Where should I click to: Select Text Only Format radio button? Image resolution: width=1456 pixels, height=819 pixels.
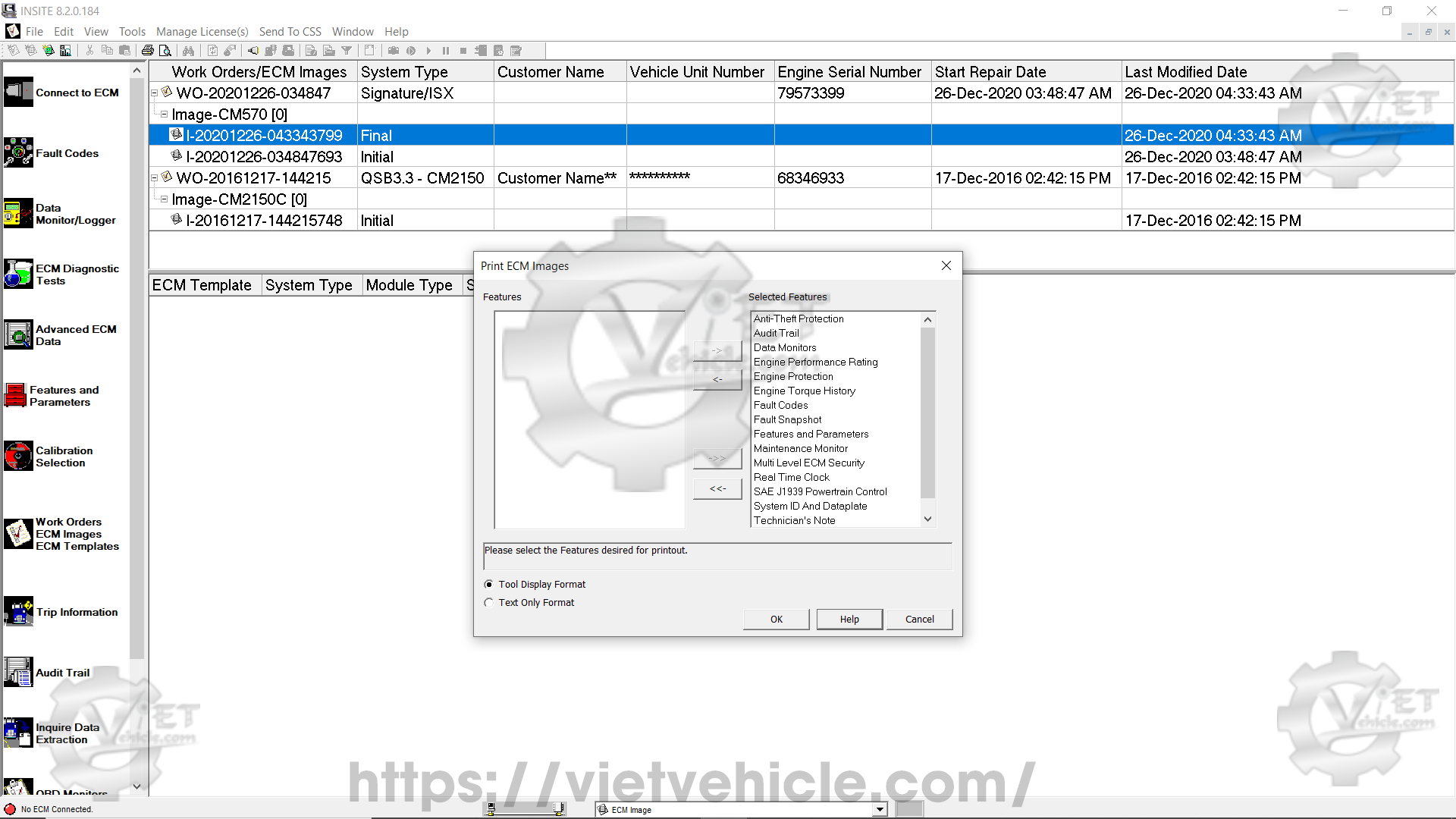pyautogui.click(x=489, y=603)
